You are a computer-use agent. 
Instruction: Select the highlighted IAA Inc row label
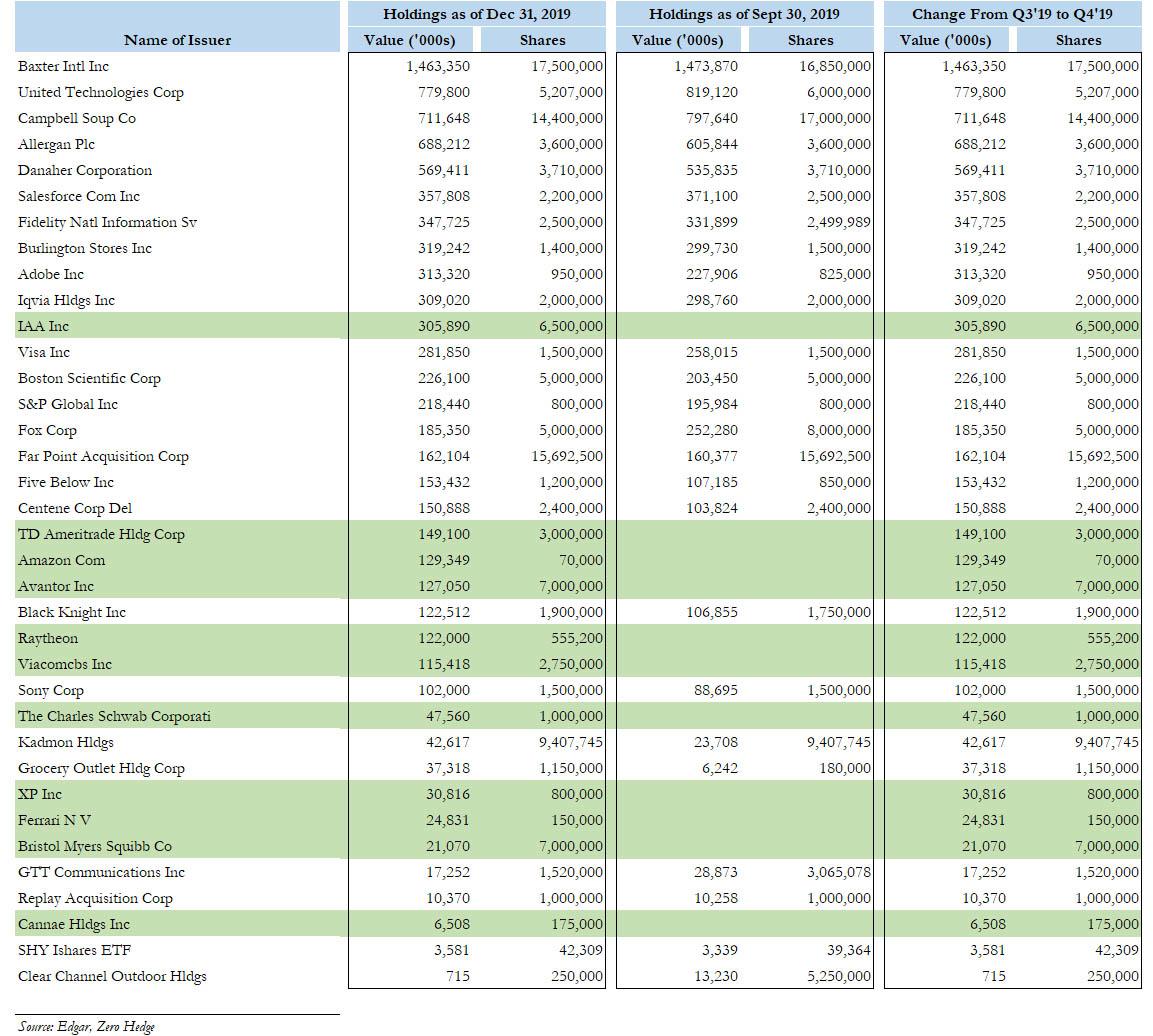pyautogui.click(x=43, y=326)
